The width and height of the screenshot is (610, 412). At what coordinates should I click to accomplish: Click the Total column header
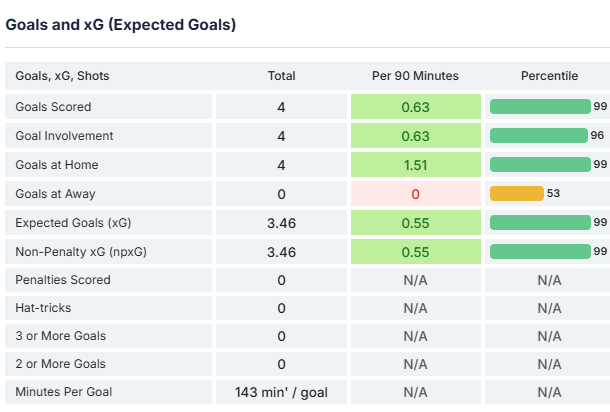point(281,77)
